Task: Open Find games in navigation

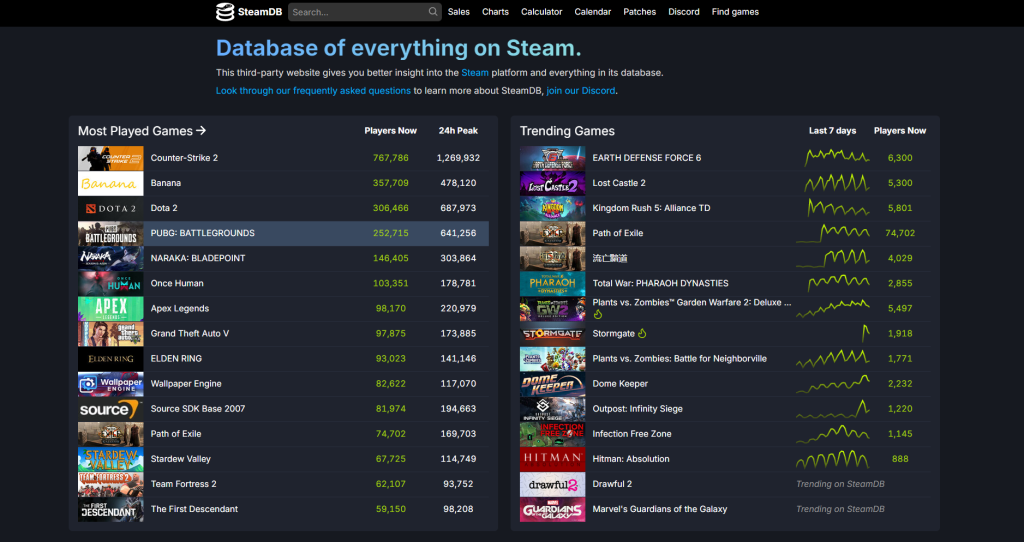Action: (x=735, y=12)
